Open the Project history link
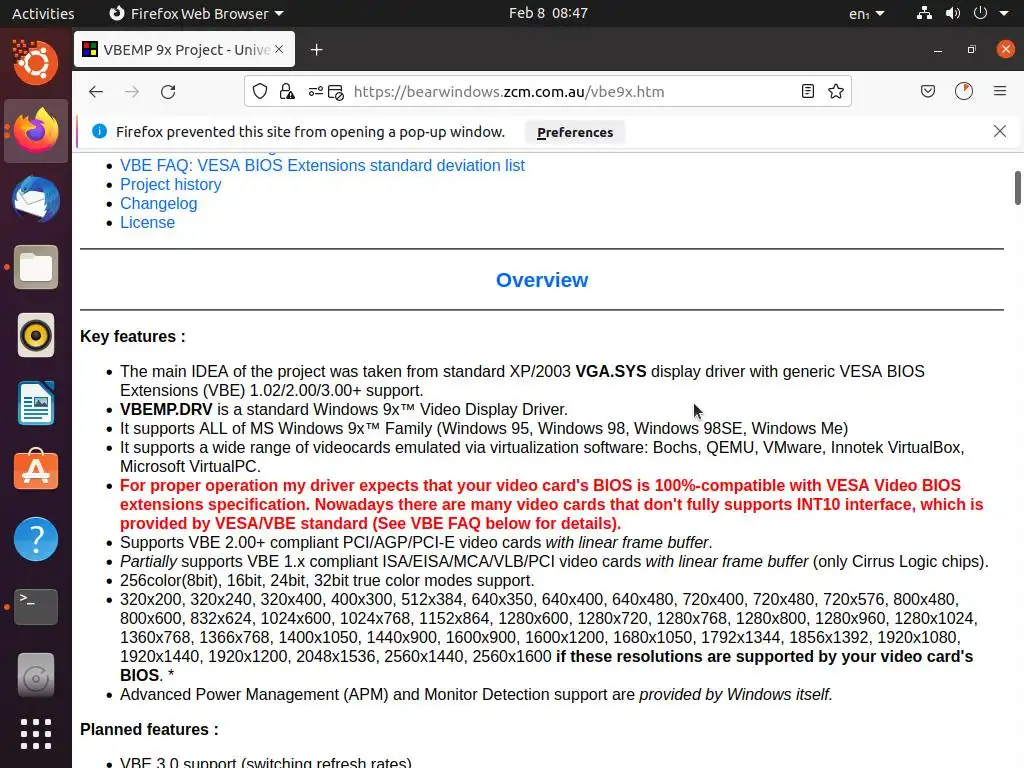The image size is (1024, 768). (170, 184)
